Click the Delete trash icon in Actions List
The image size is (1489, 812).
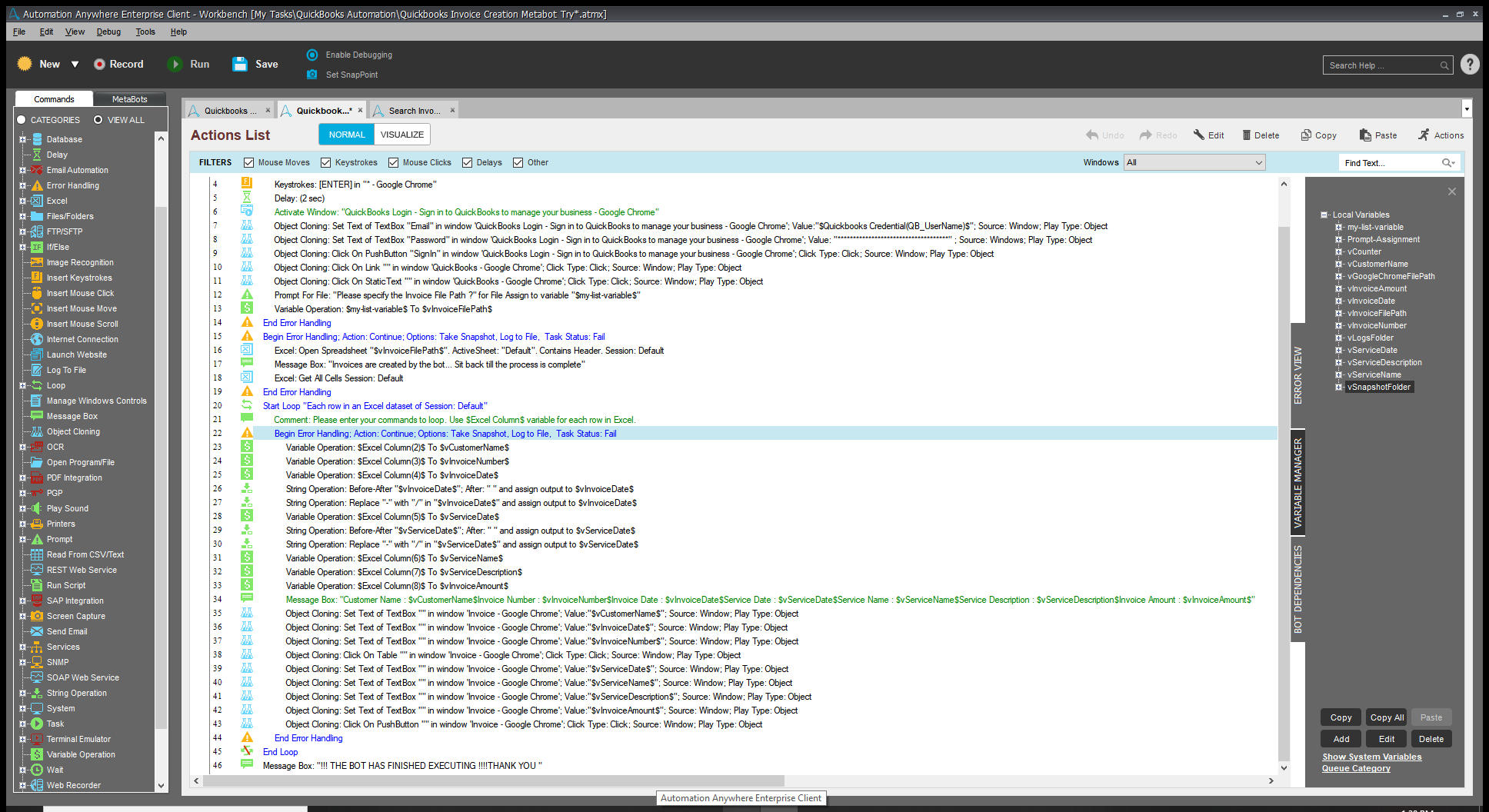pos(1247,135)
